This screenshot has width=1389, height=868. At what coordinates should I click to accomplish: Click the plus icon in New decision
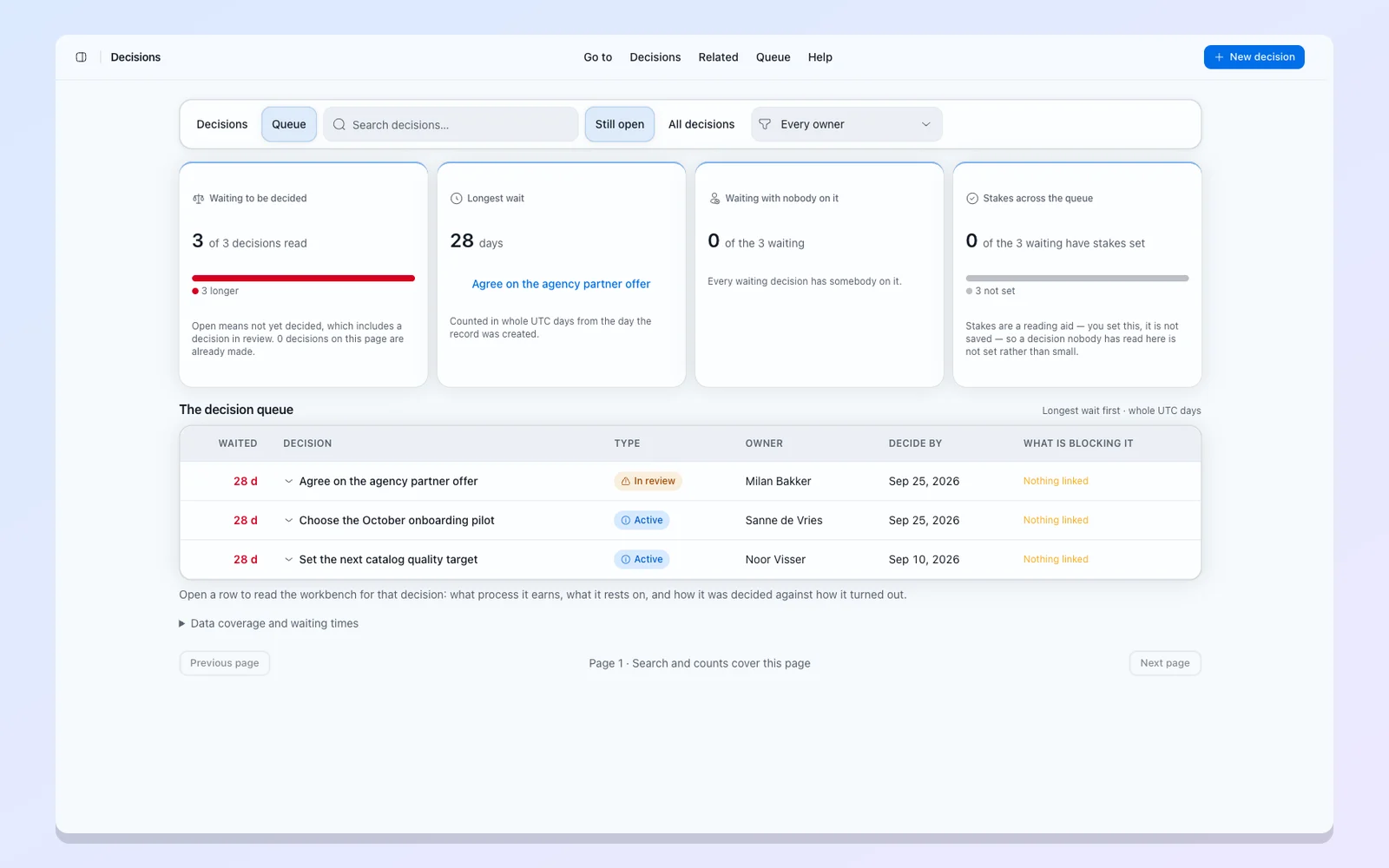(1219, 57)
